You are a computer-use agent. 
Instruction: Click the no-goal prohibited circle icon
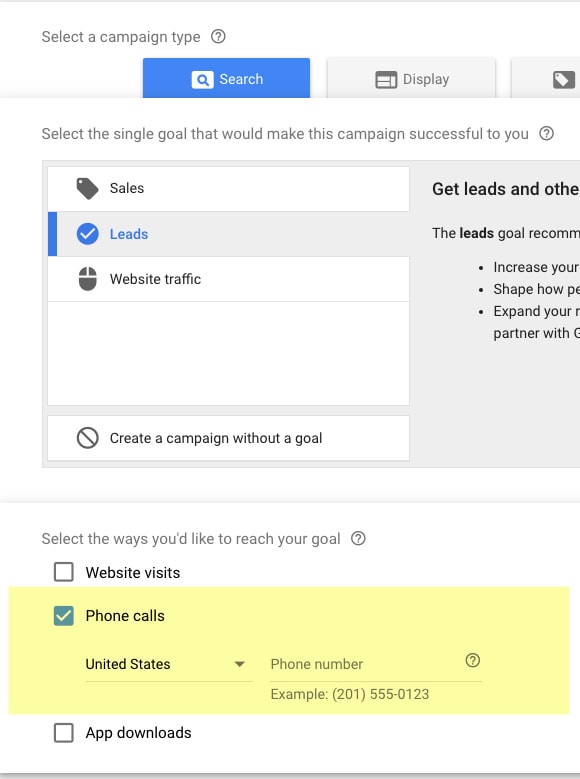(87, 438)
